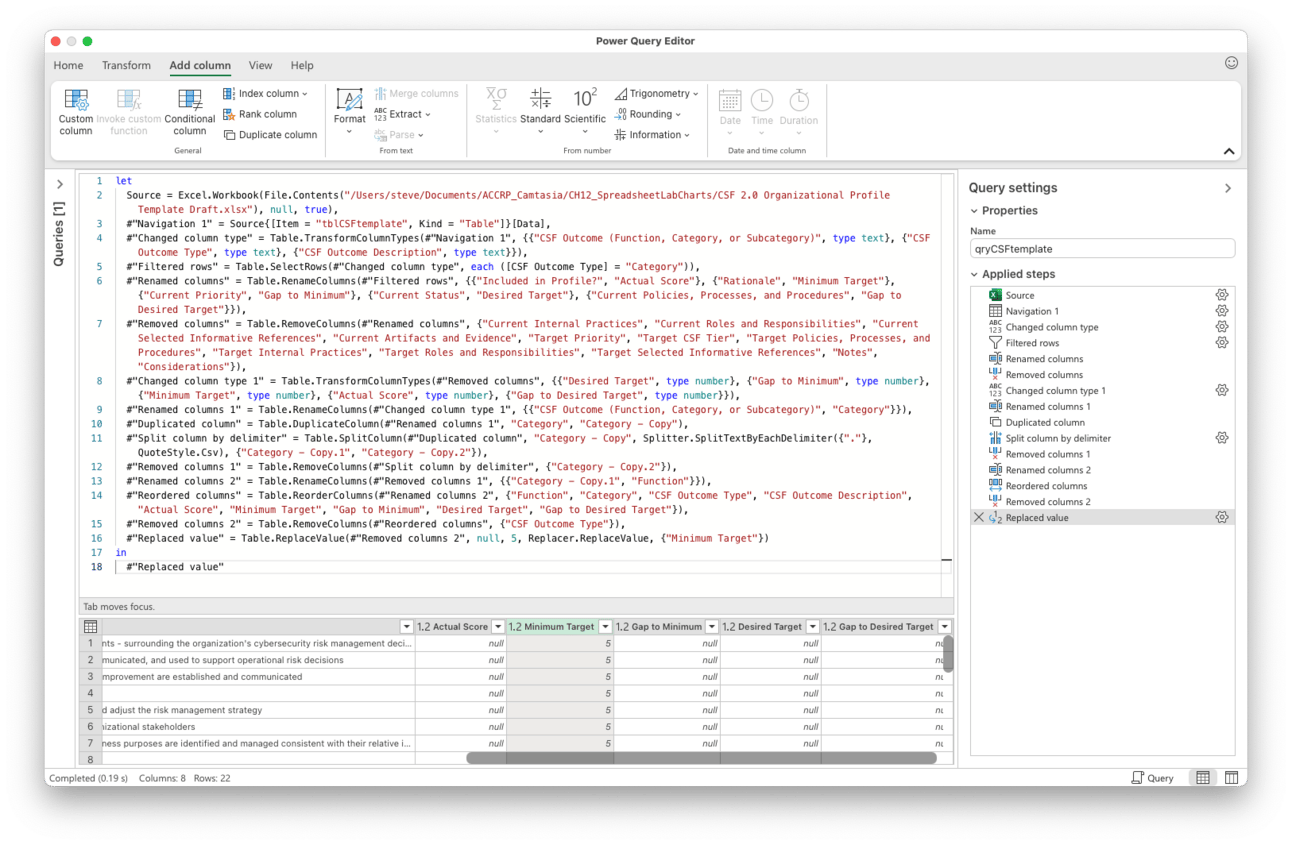1292x845 pixels.
Task: Switch to the Transform tab
Action: [x=126, y=65]
